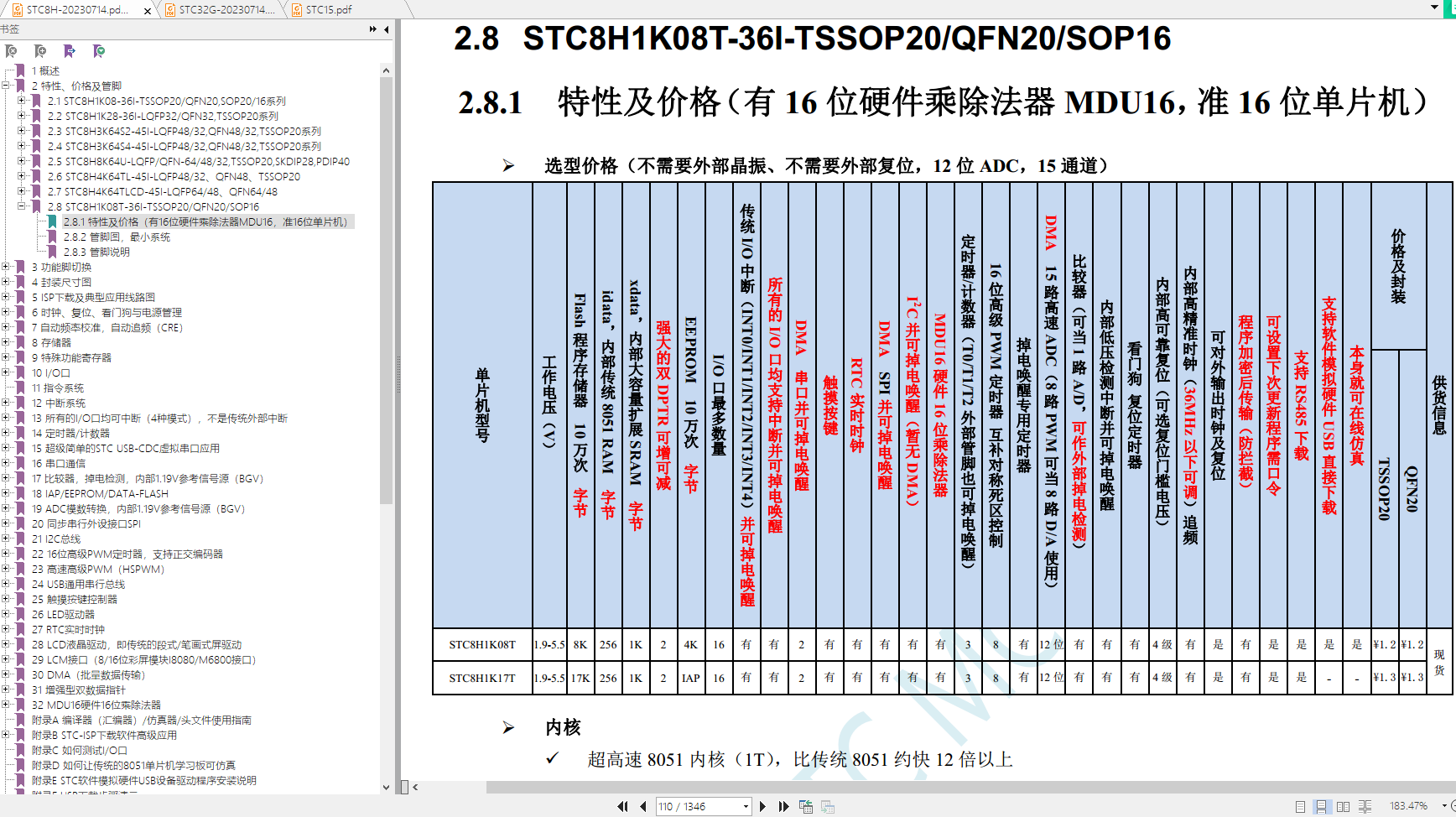
Task: Open bookmark 附录C 如何测试I/O口
Action: tap(80, 751)
